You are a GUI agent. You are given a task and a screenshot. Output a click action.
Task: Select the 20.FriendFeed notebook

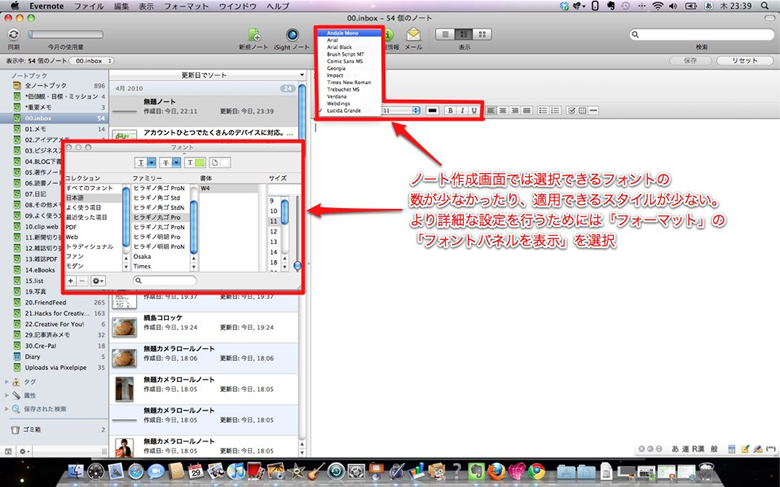pyautogui.click(x=54, y=302)
